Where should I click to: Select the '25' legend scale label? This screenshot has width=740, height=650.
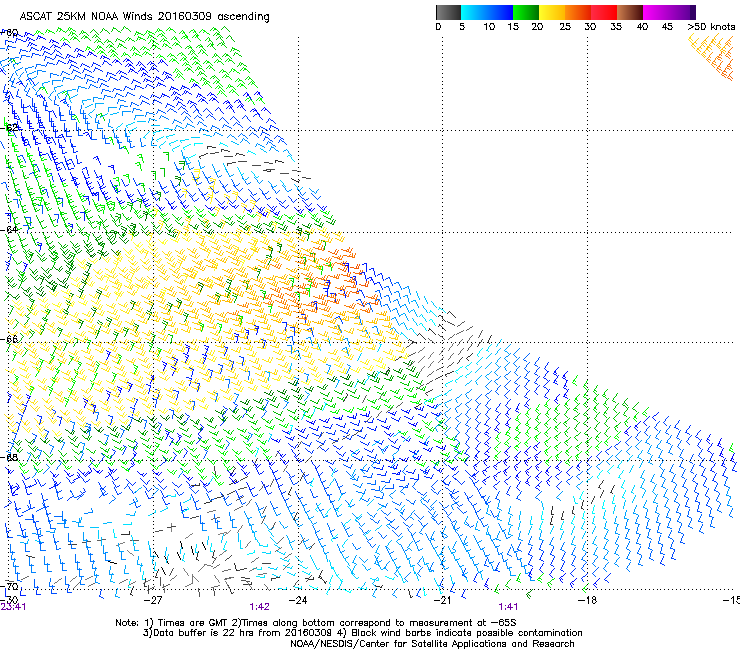pyautogui.click(x=565, y=27)
